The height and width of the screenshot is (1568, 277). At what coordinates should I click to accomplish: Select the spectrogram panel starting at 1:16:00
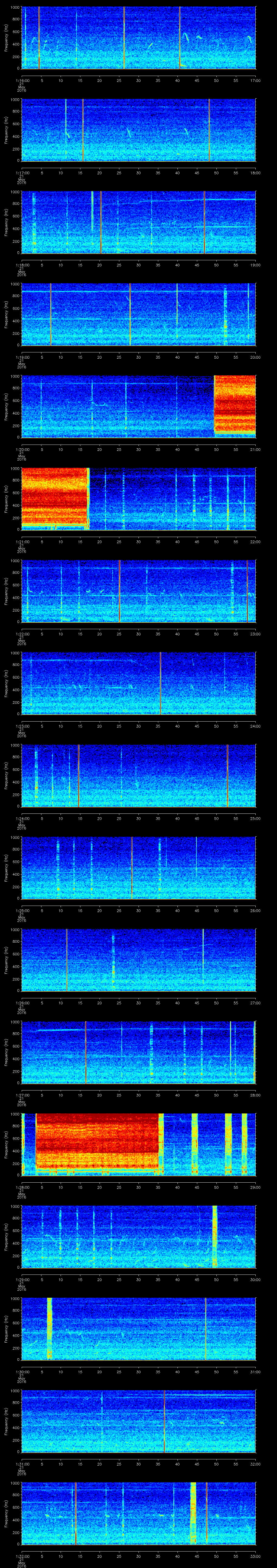138,38
